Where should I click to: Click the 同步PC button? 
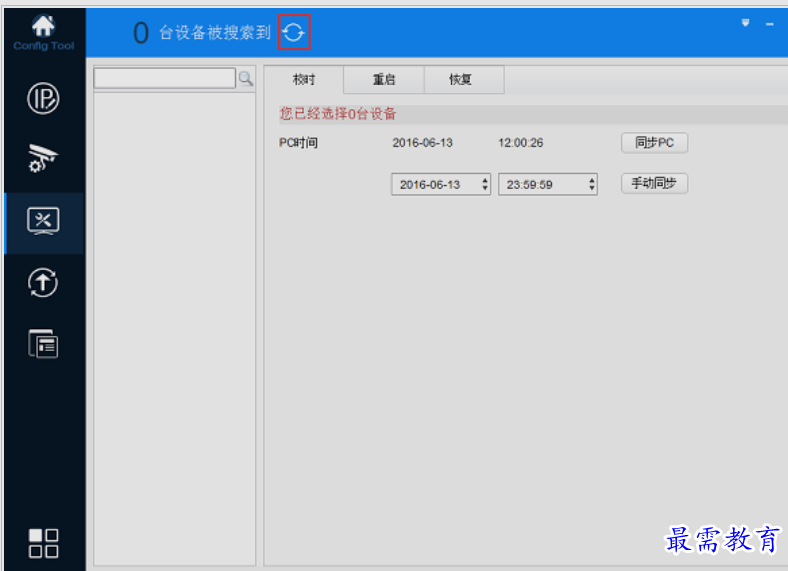tap(654, 143)
